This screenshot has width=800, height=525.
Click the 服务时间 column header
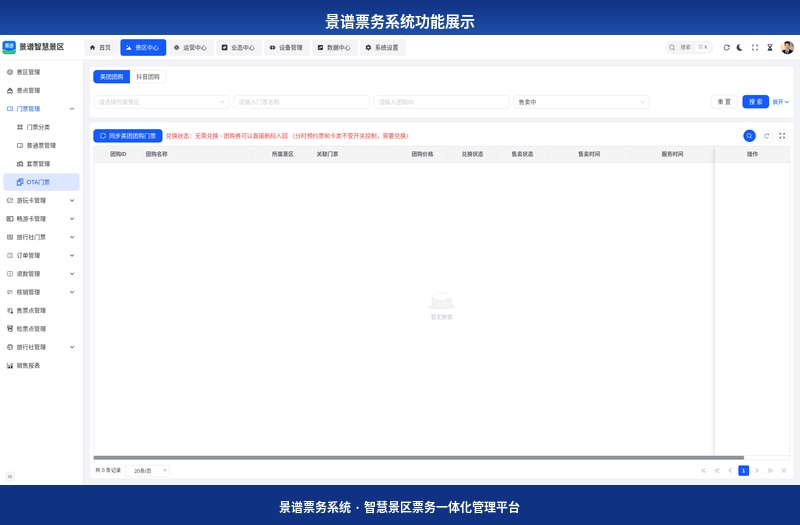[672, 154]
